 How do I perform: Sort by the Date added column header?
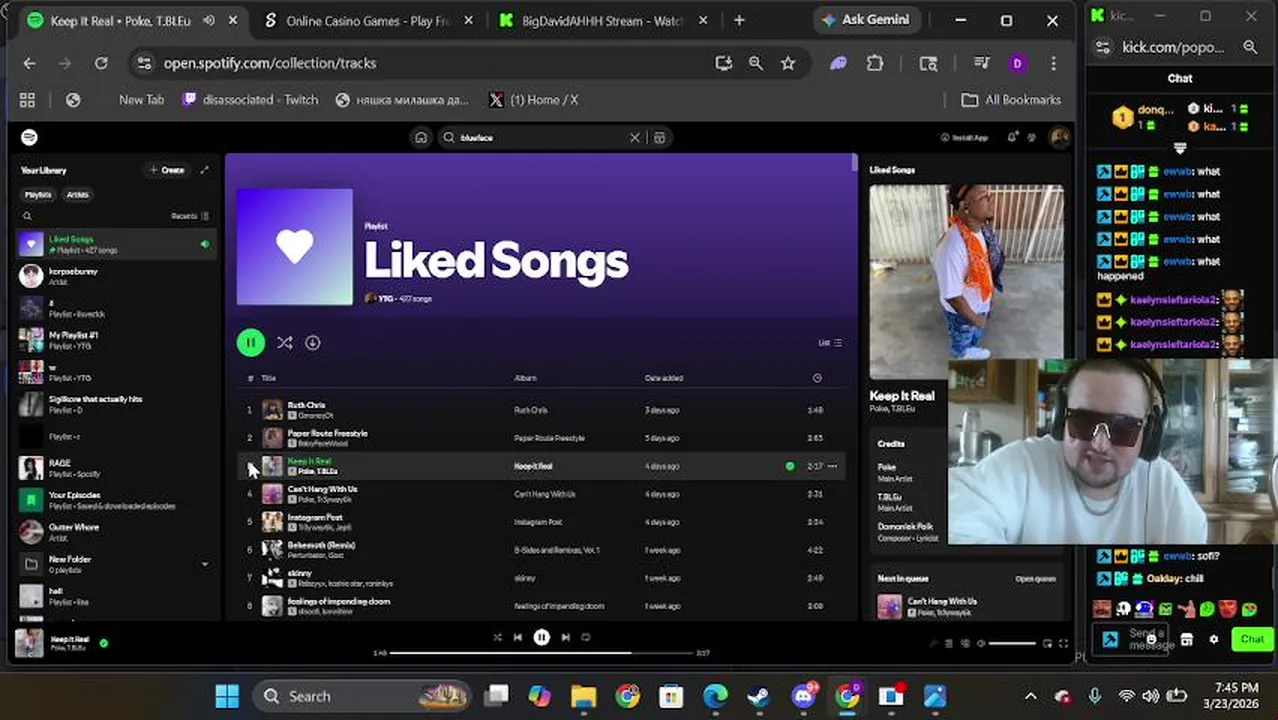pyautogui.click(x=664, y=378)
